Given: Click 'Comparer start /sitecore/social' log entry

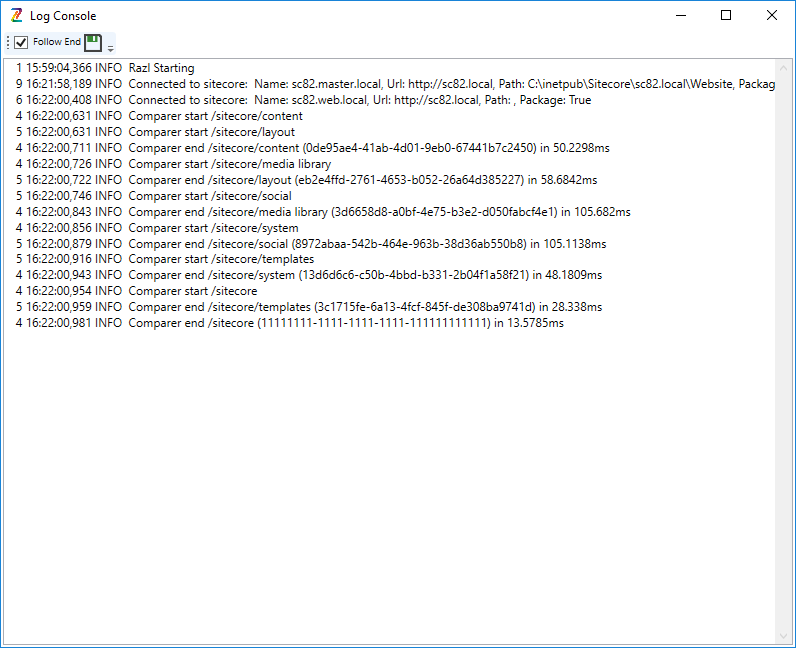Looking at the screenshot, I should pyautogui.click(x=153, y=196).
